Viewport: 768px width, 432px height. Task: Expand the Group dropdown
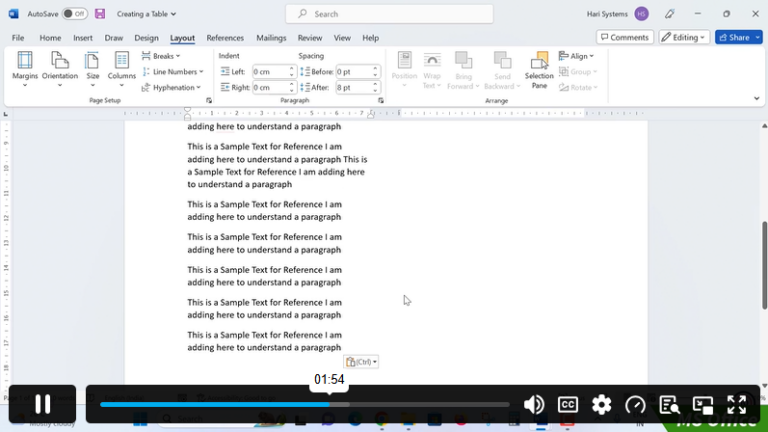pos(578,72)
